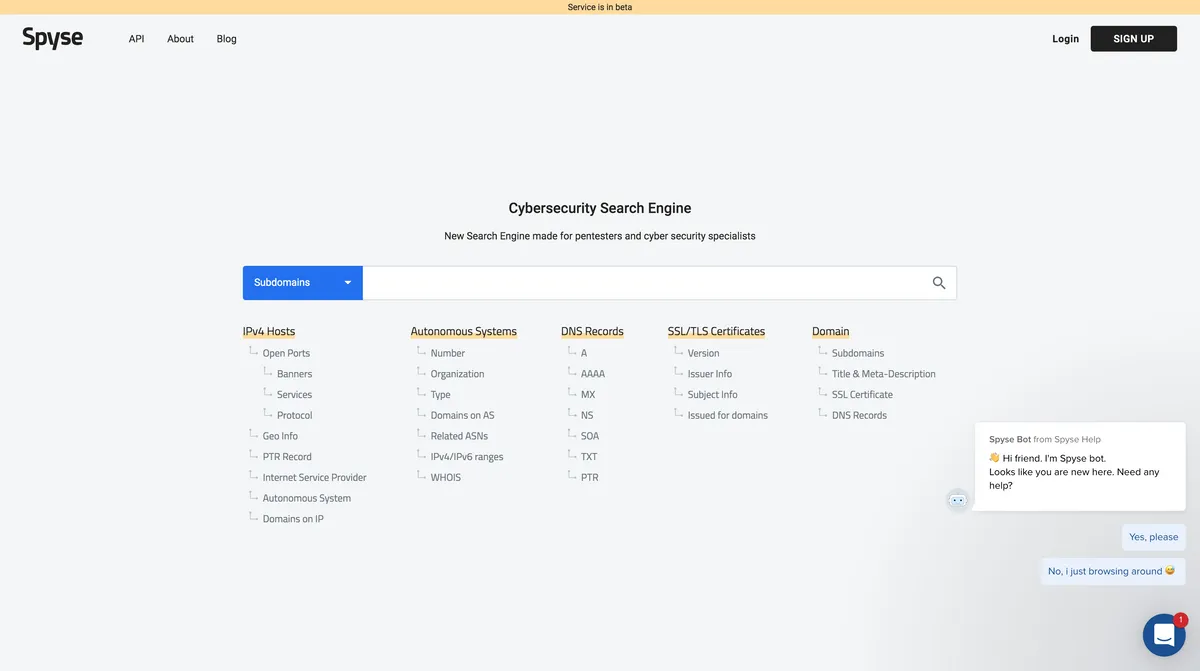Select SSL Certificate under Domain

[862, 395]
